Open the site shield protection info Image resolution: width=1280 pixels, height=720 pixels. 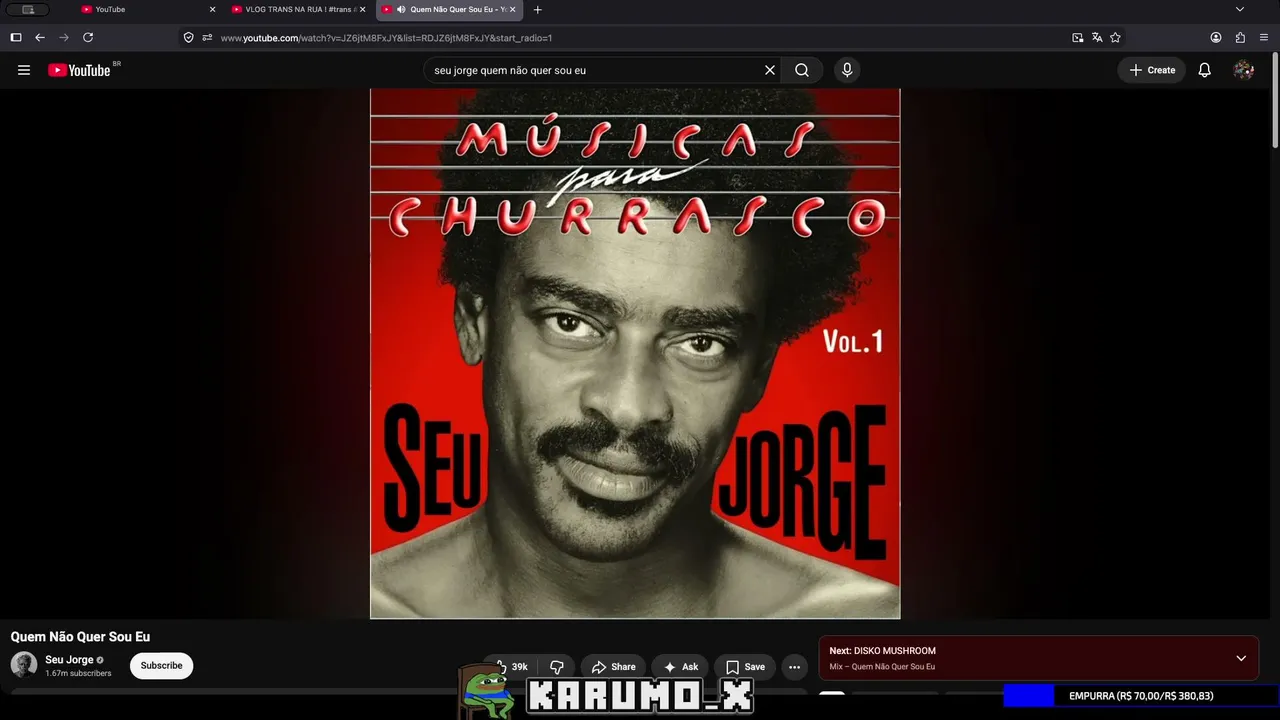[x=188, y=38]
